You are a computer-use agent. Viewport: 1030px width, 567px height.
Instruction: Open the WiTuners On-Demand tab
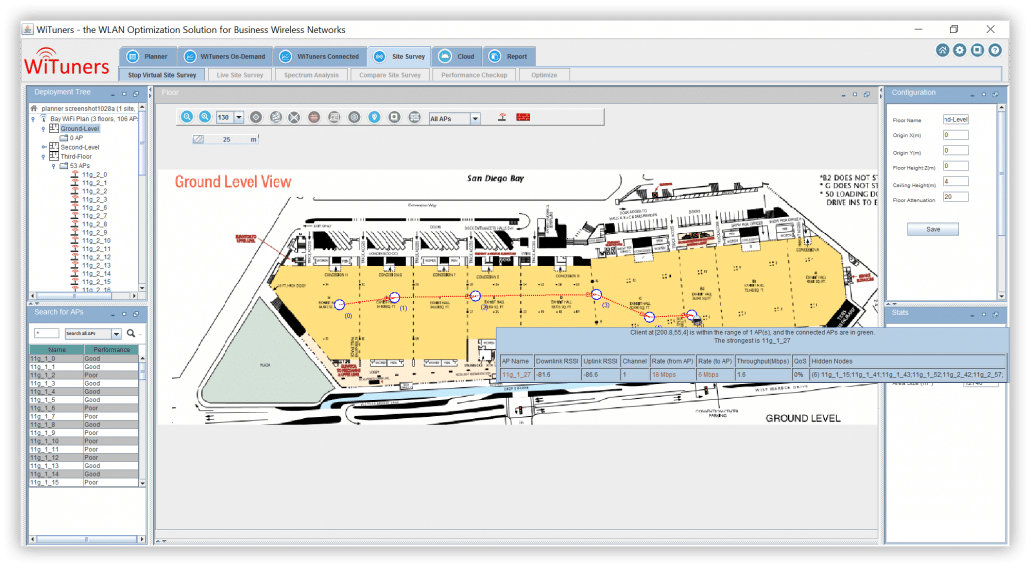point(225,57)
